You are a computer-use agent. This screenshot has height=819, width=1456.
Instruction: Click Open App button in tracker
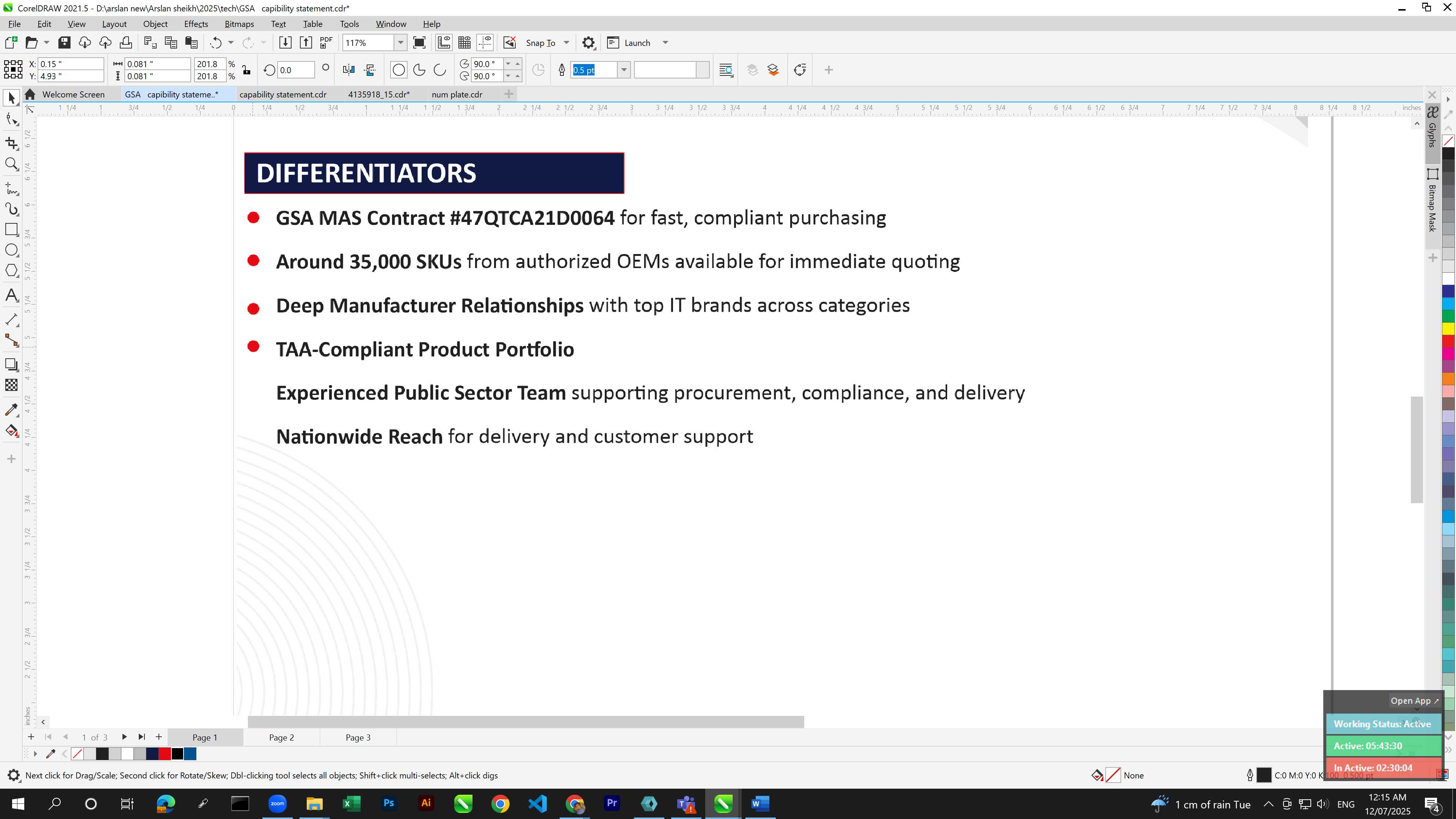[1414, 701]
